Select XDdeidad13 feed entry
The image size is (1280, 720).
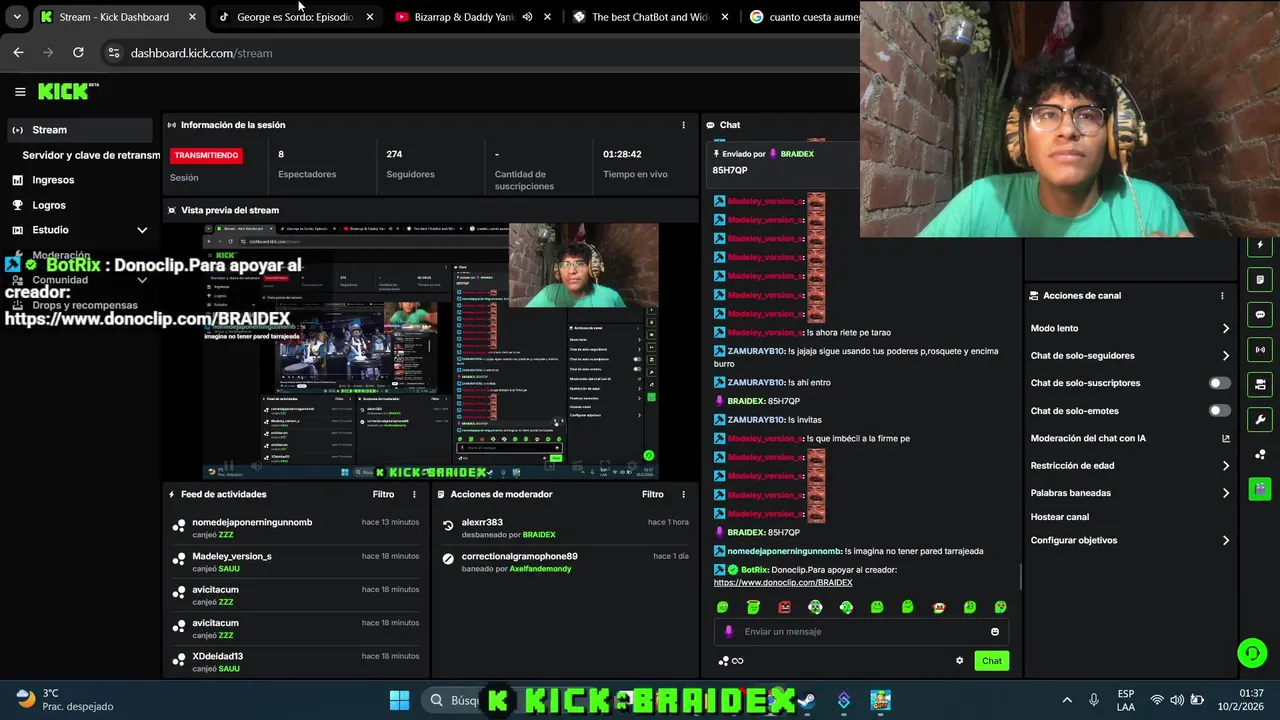[x=296, y=661]
